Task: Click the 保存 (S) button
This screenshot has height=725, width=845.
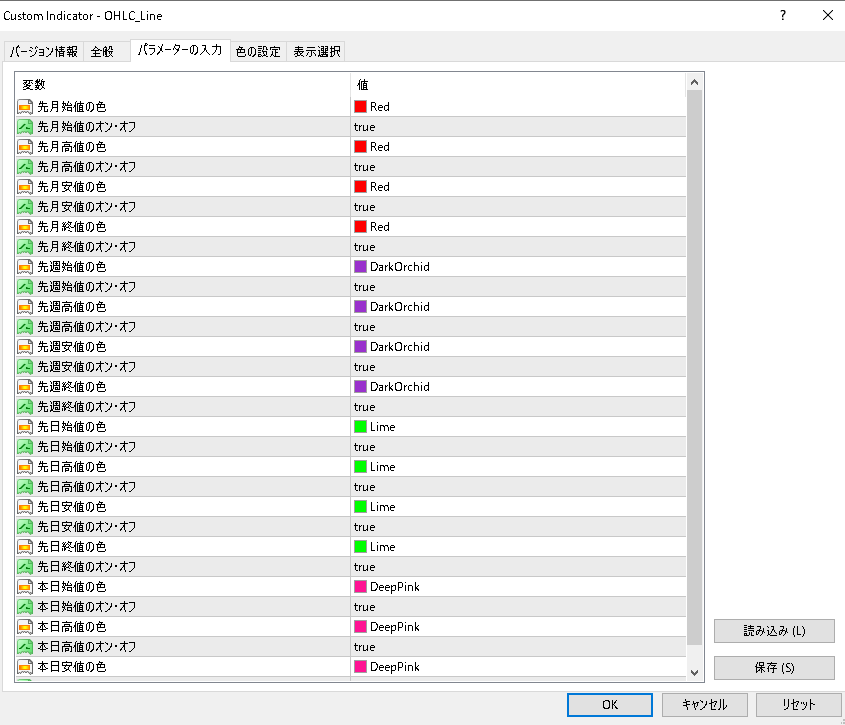Action: 774,668
